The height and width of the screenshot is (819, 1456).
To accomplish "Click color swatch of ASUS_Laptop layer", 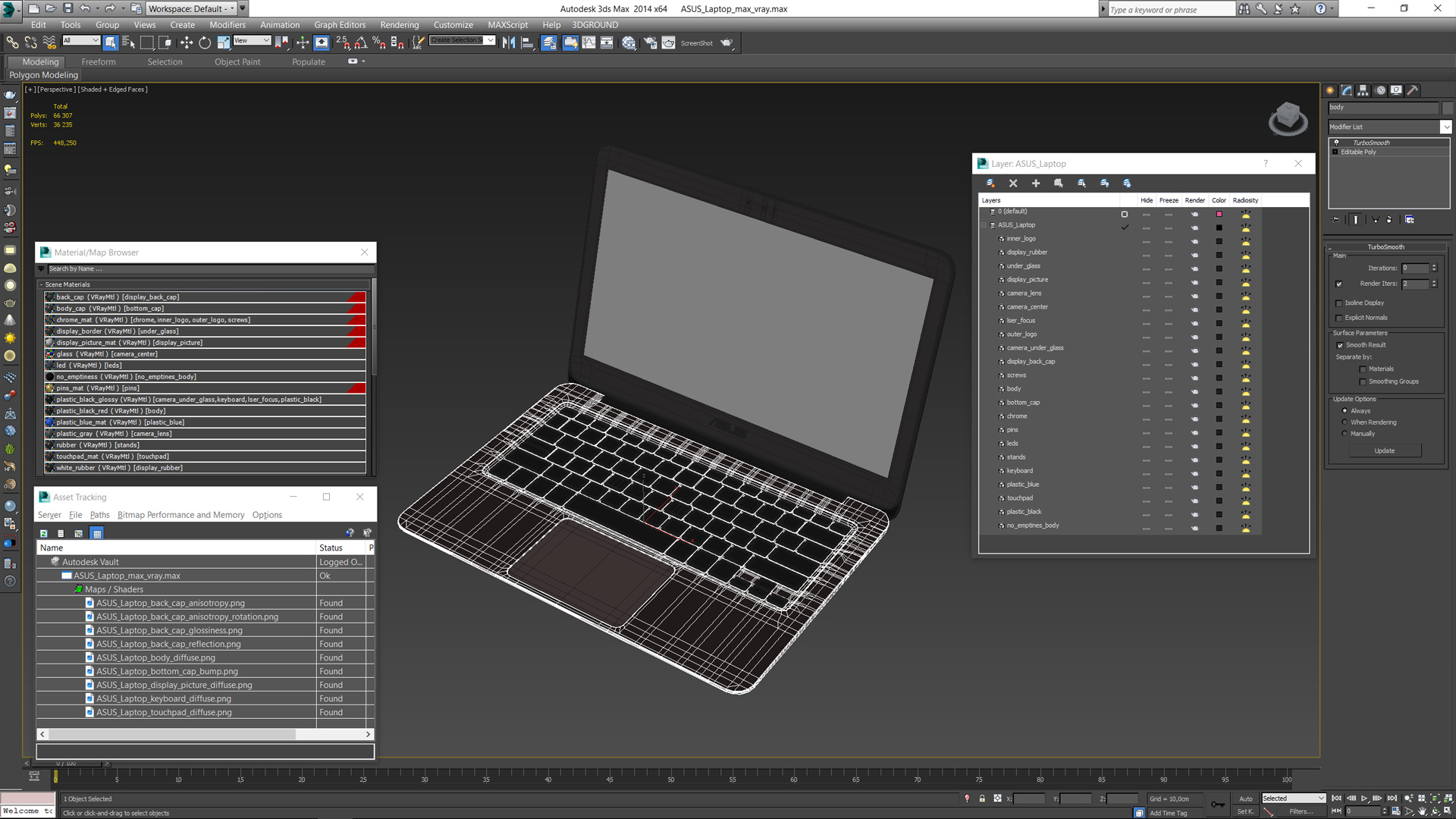I will (x=1219, y=227).
